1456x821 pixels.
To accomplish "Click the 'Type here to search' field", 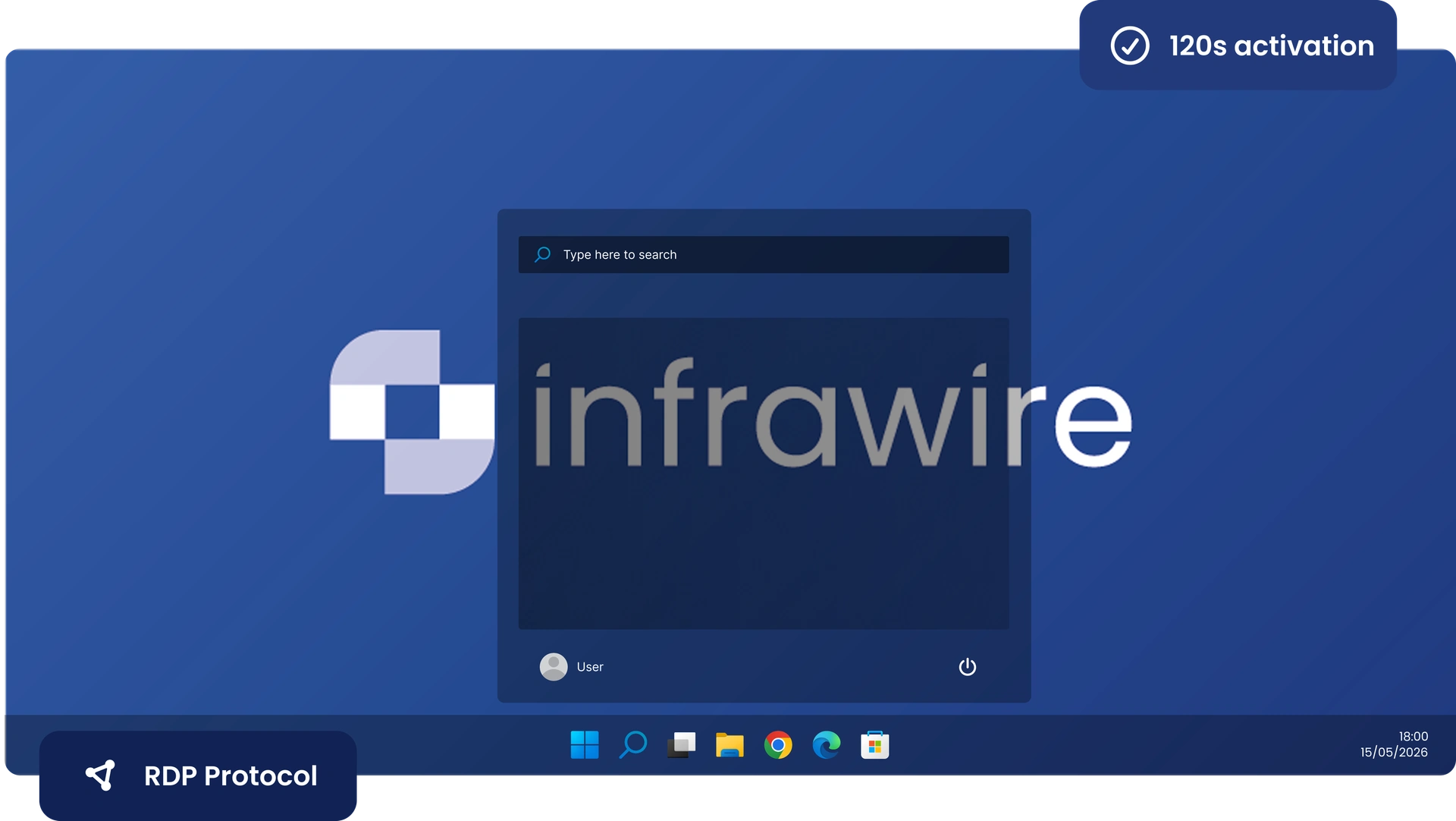I will [764, 255].
